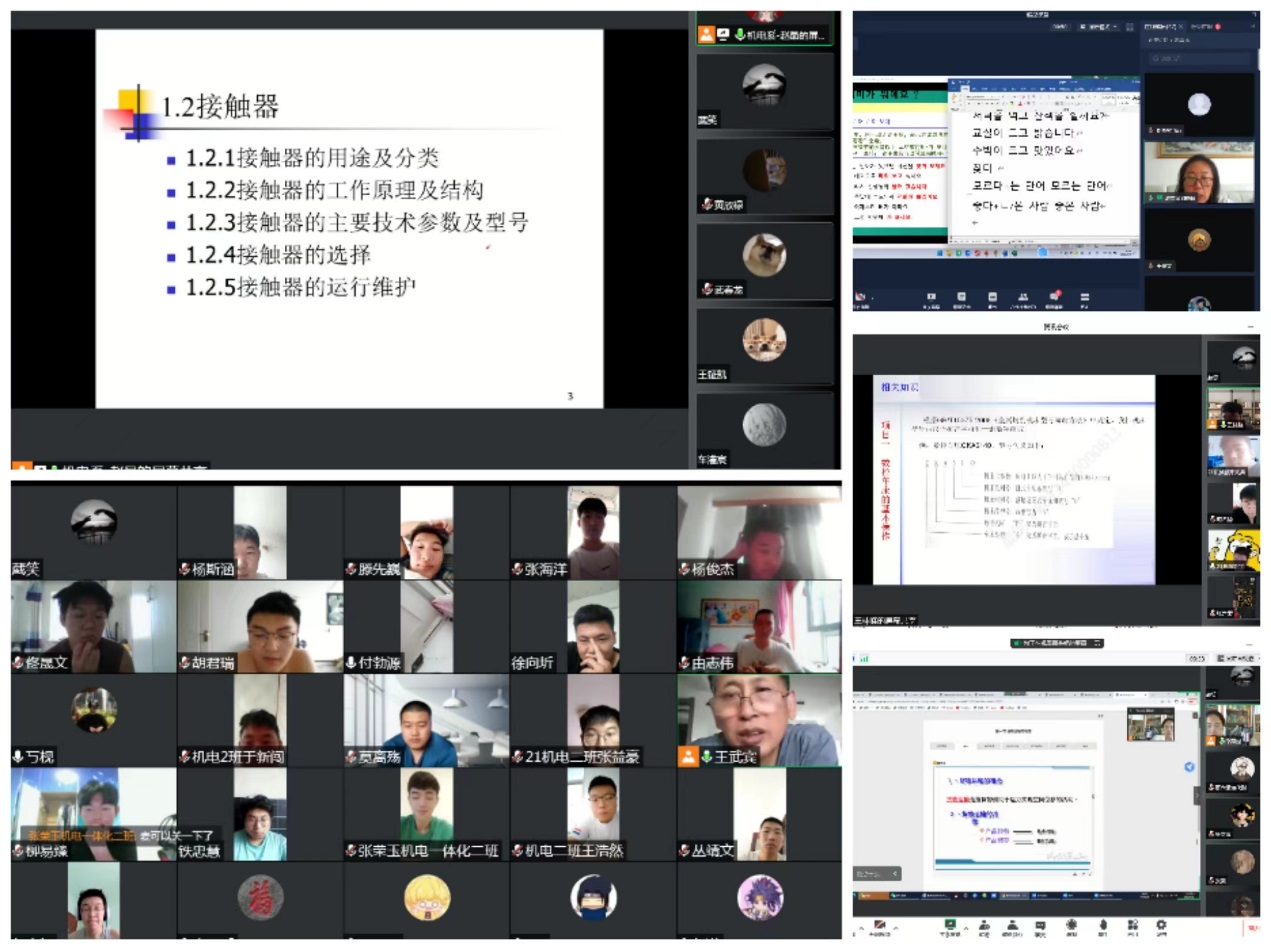
Task: Click the signal strength bars icon
Action: point(863,658)
